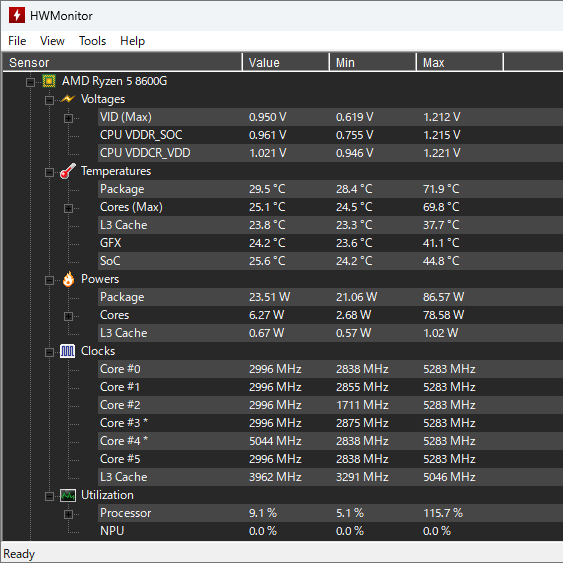Click the HWMonitor lightning bolt app icon

17,15
